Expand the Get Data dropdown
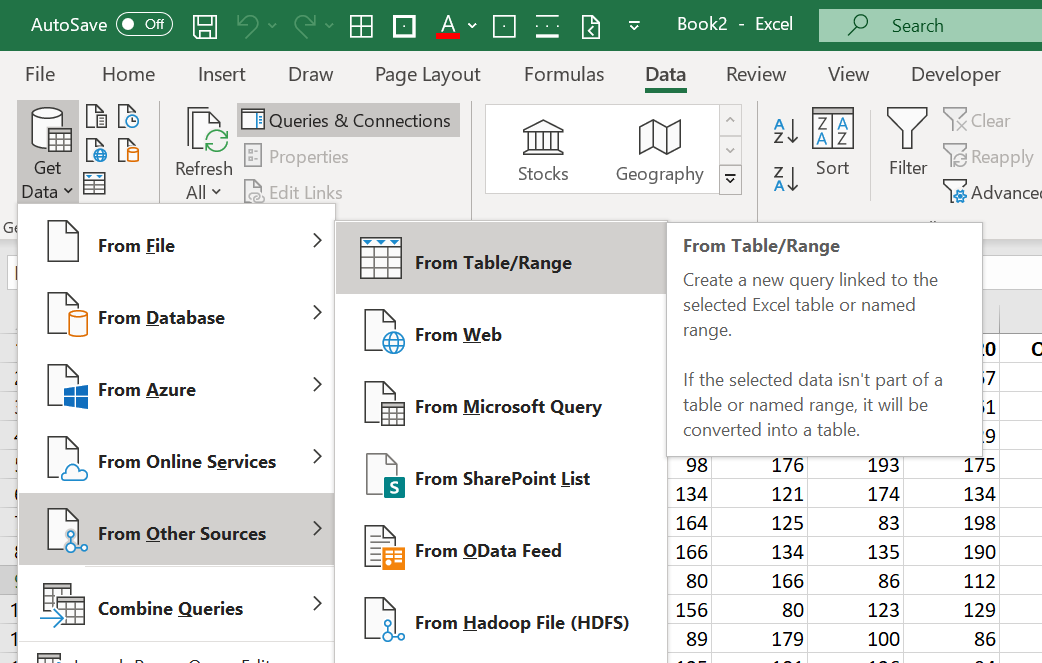1042x663 pixels. tap(47, 150)
